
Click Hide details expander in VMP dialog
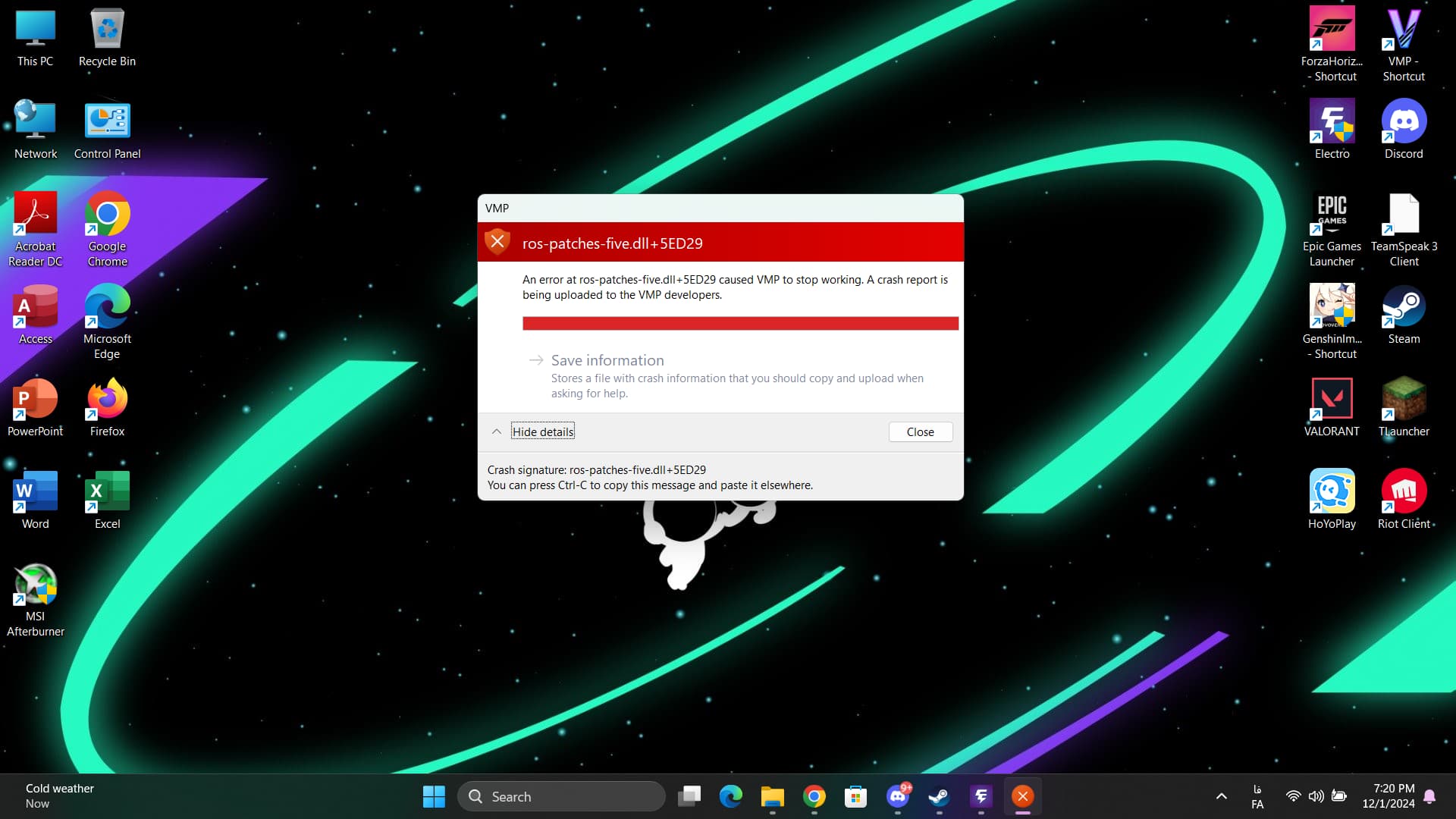tap(542, 431)
